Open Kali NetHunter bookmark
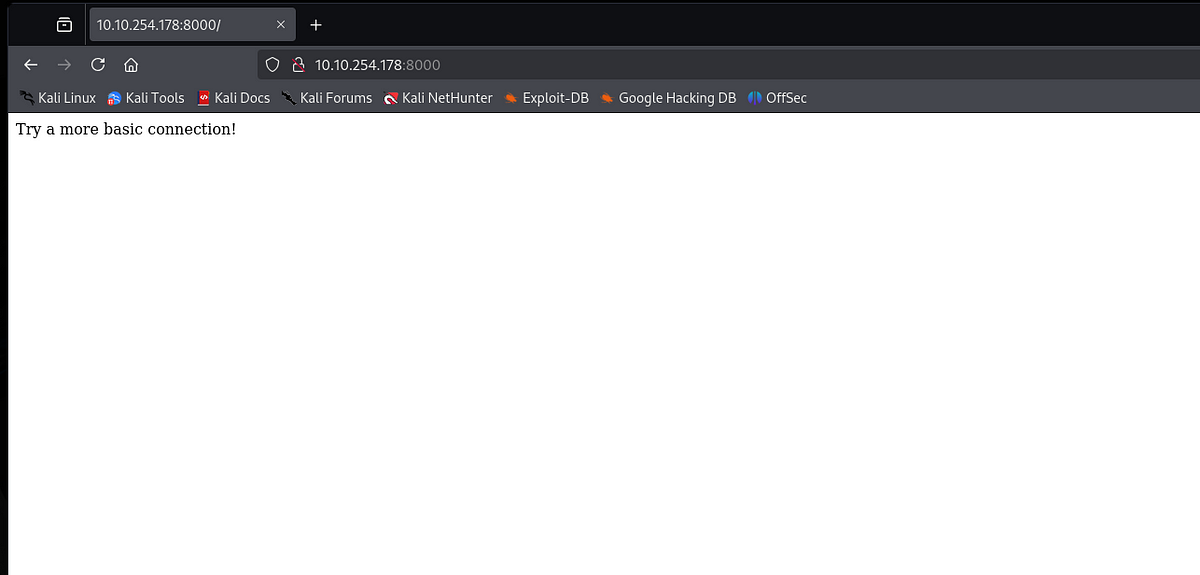Image resolution: width=1200 pixels, height=575 pixels. 438,98
